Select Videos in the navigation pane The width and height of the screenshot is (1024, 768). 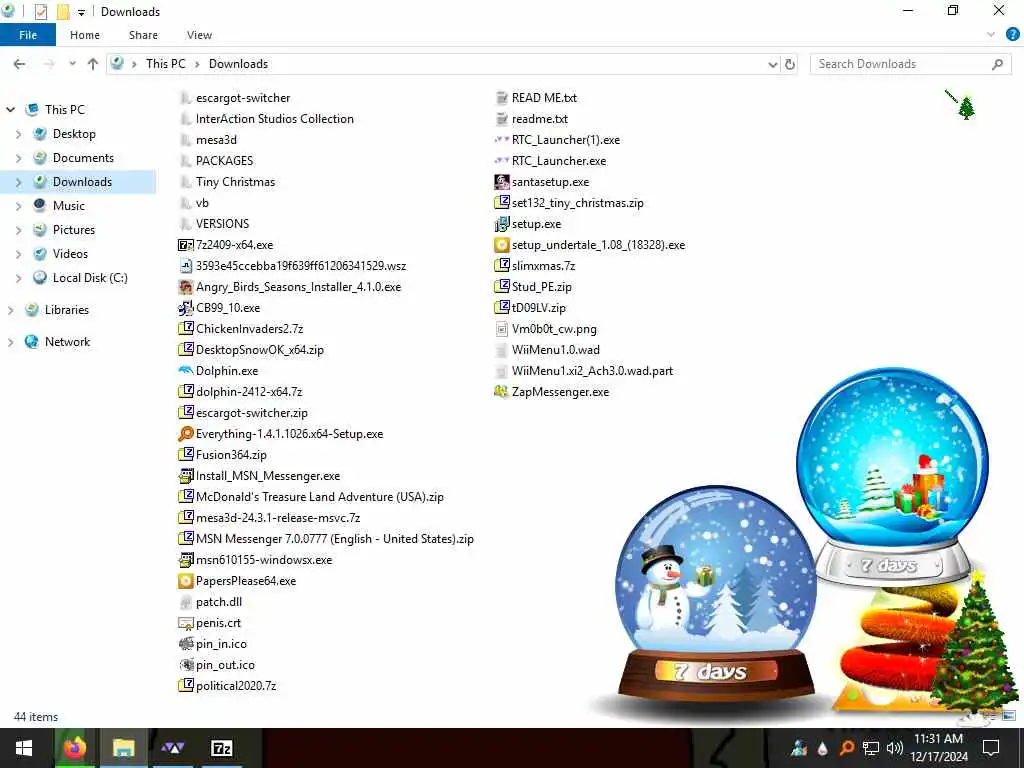tap(70, 254)
